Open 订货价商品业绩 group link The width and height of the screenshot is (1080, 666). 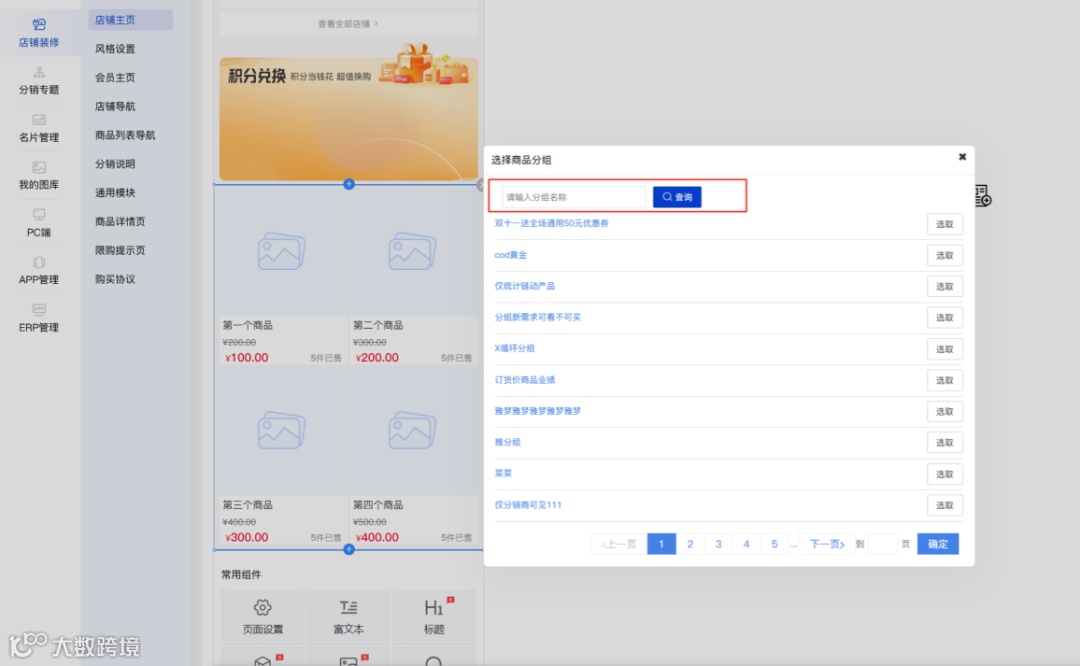(x=524, y=379)
